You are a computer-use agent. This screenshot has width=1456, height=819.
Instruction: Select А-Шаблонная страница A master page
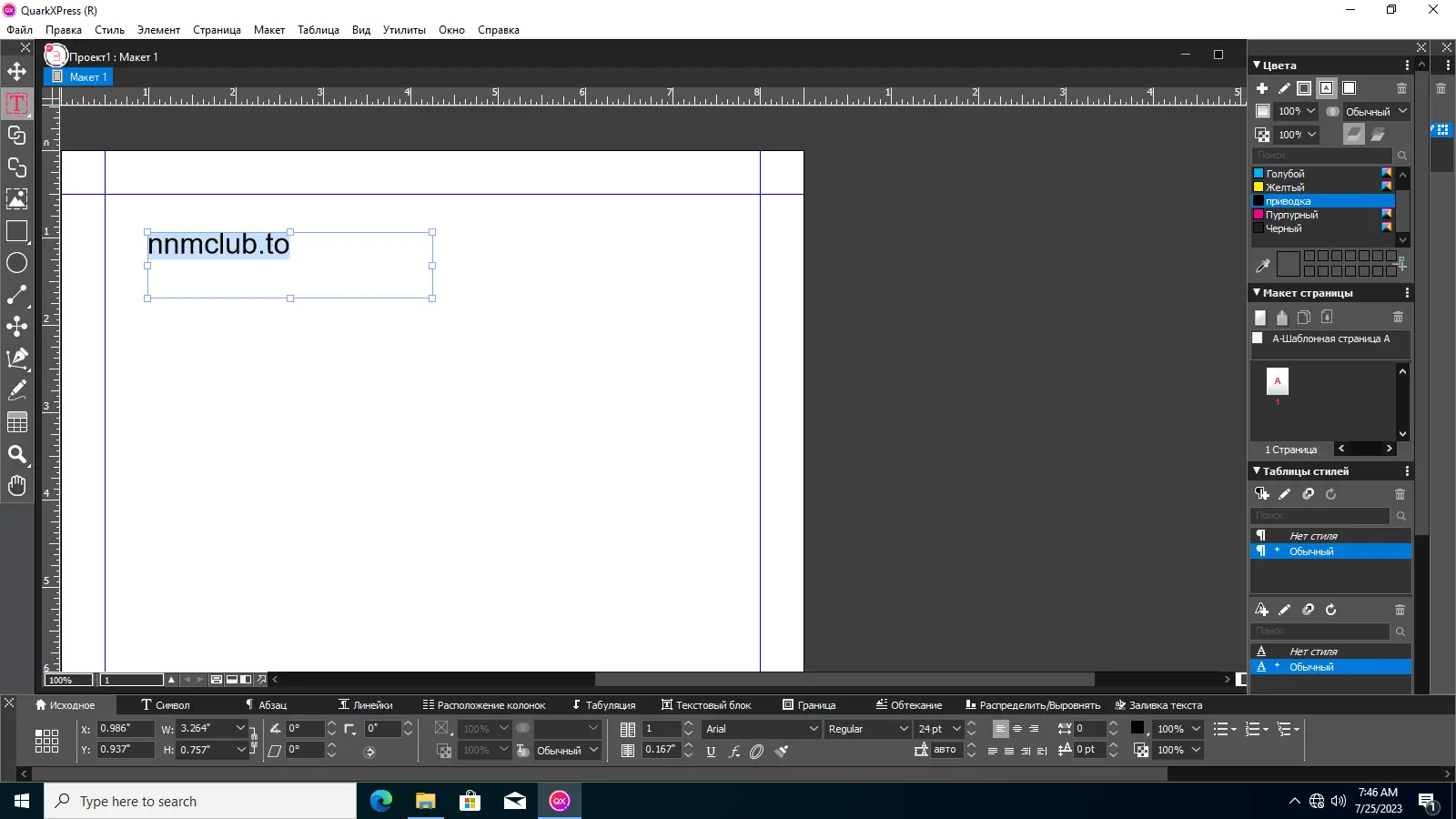[x=1330, y=339]
